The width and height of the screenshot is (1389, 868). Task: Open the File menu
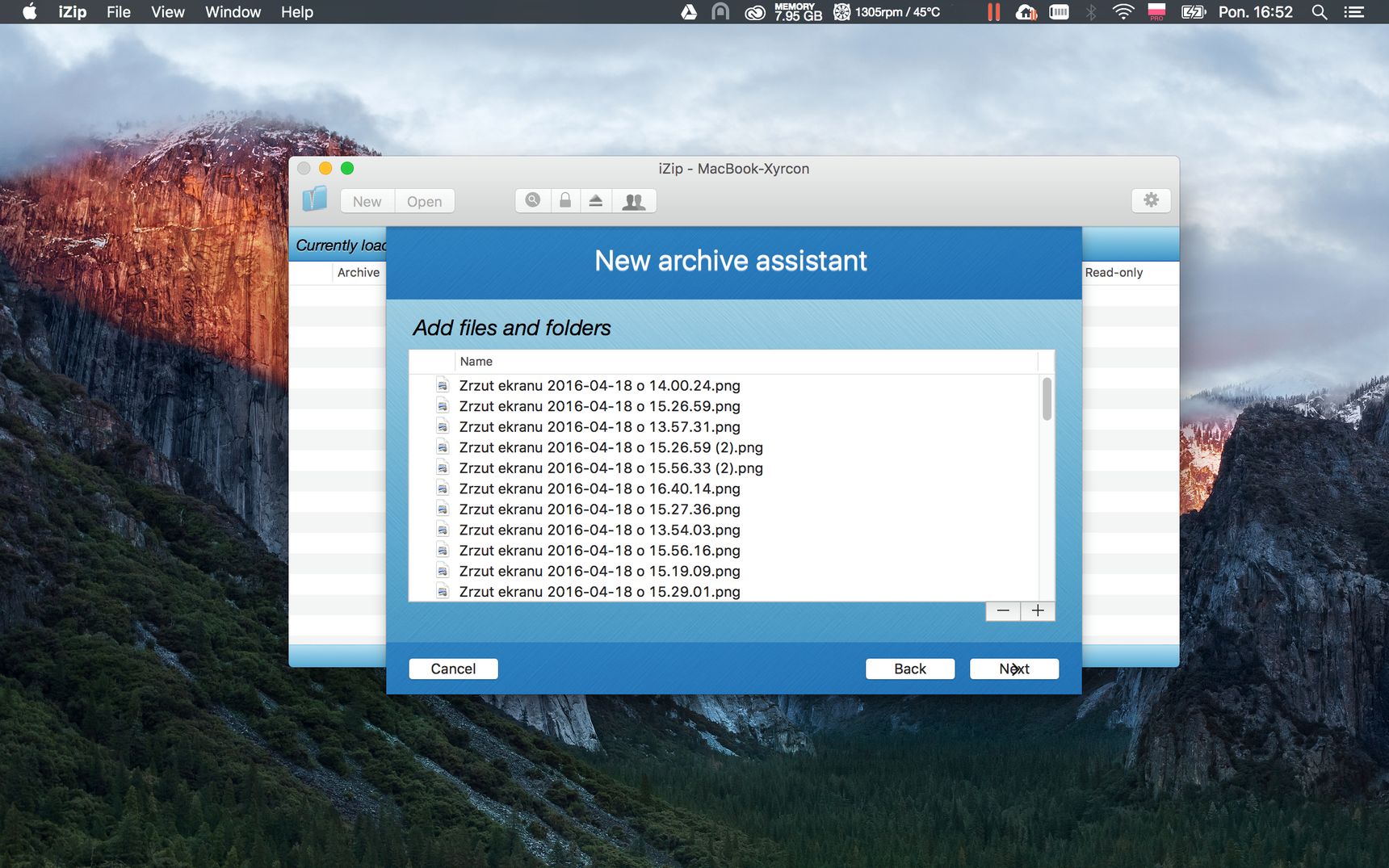pos(119,12)
